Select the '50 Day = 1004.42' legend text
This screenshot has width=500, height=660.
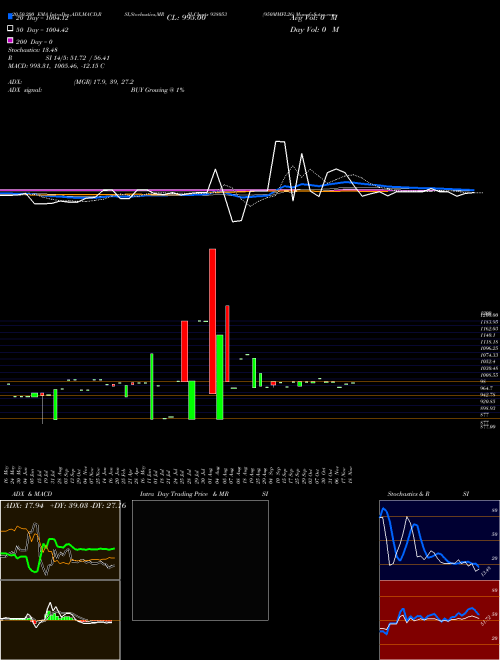click(42, 30)
